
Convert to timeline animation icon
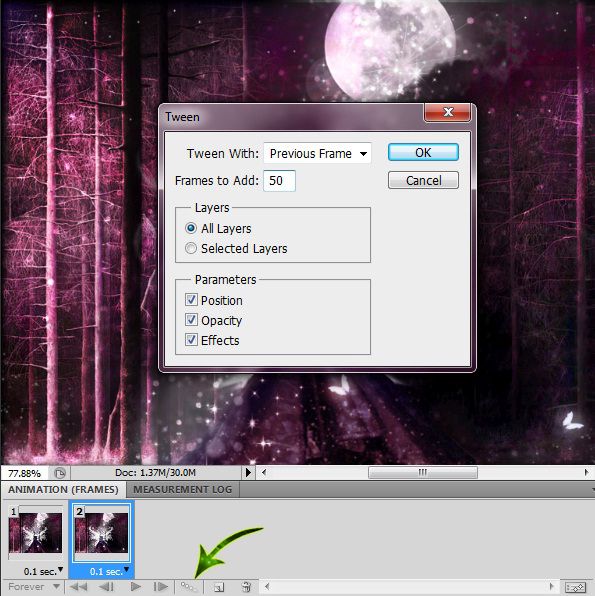click(575, 588)
